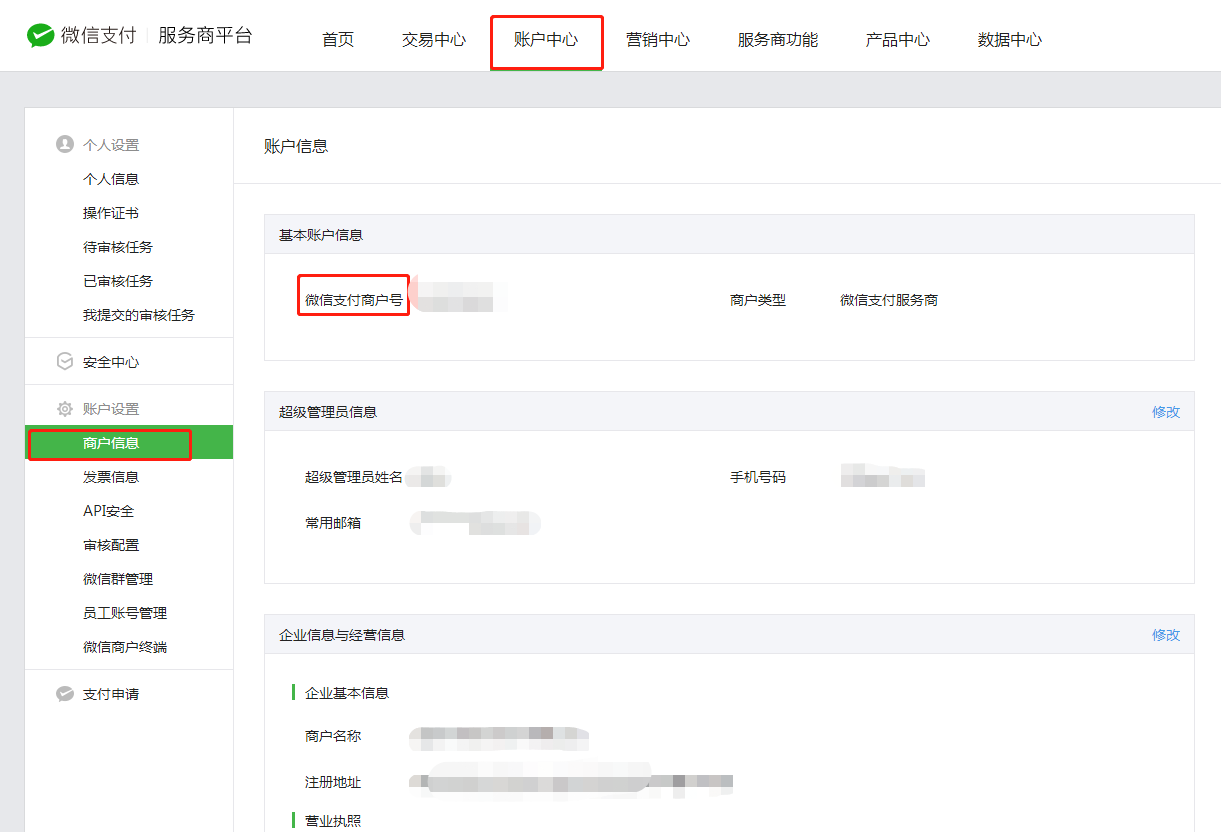Image resolution: width=1221 pixels, height=832 pixels.
Task: Open the 首页 top navigation tab
Action: coord(338,40)
